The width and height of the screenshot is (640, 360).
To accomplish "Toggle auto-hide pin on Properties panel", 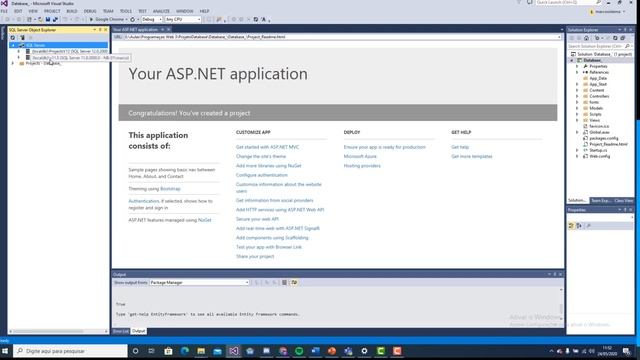I will click(x=625, y=210).
